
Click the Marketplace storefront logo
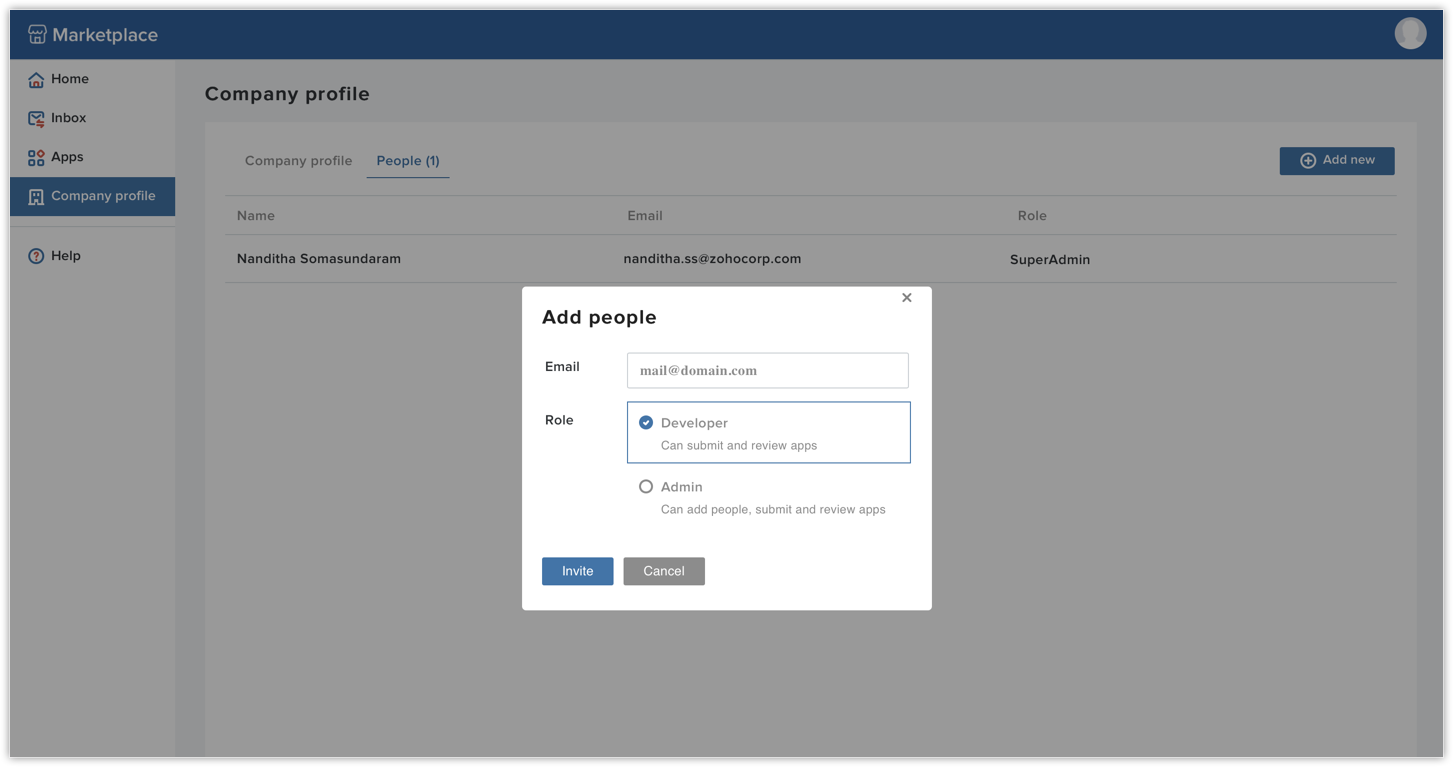(37, 33)
